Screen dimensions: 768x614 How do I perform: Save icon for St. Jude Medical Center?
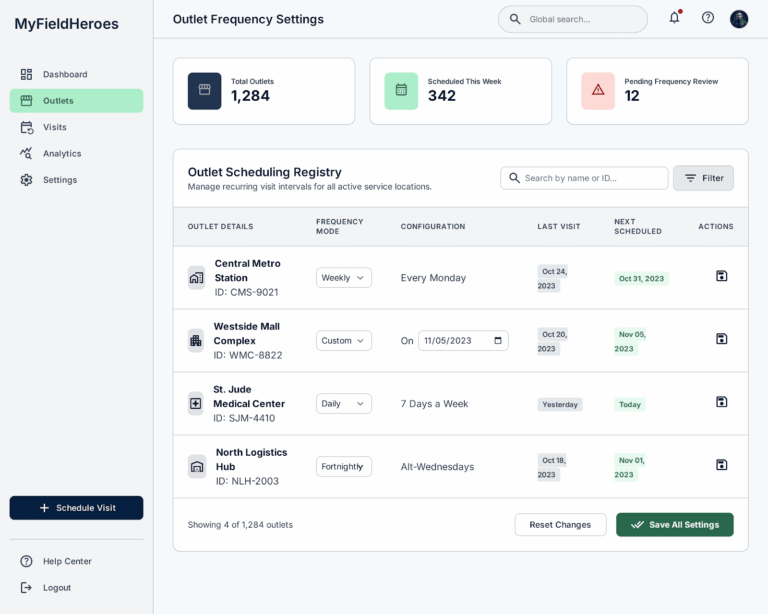(x=721, y=402)
